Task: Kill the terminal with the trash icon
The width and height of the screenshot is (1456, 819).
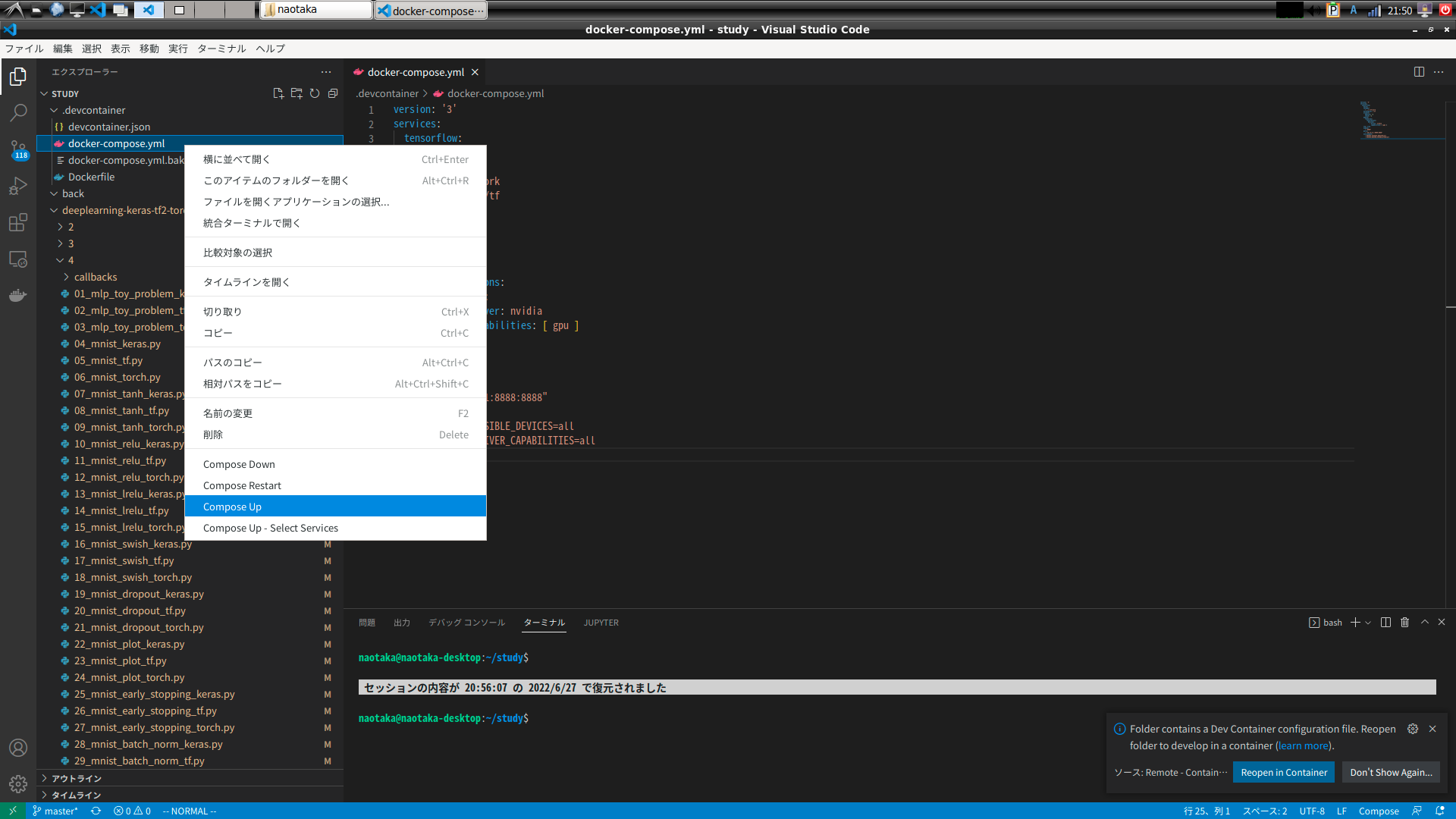Action: tap(1404, 622)
